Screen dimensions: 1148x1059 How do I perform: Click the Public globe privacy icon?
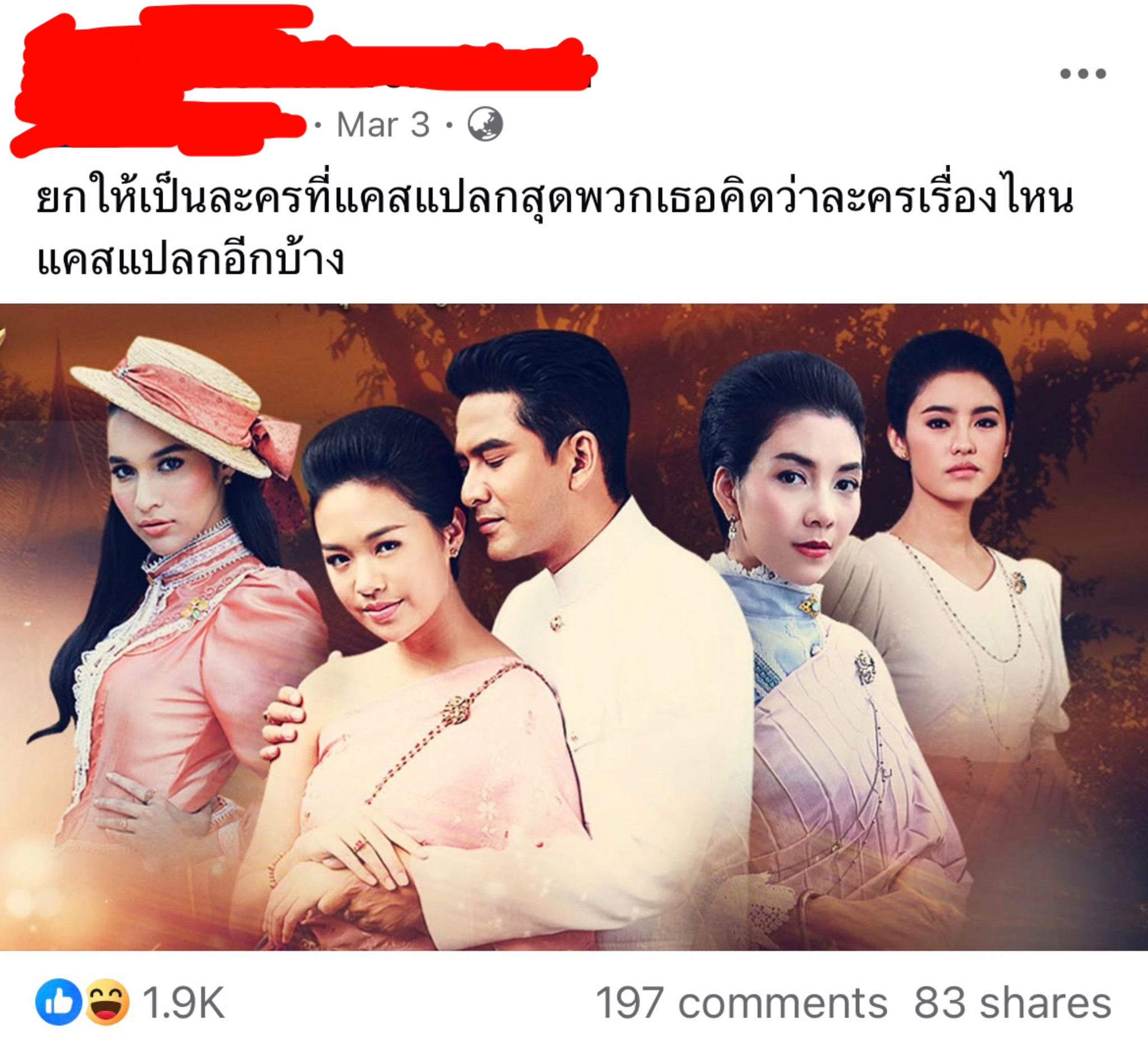pyautogui.click(x=485, y=124)
